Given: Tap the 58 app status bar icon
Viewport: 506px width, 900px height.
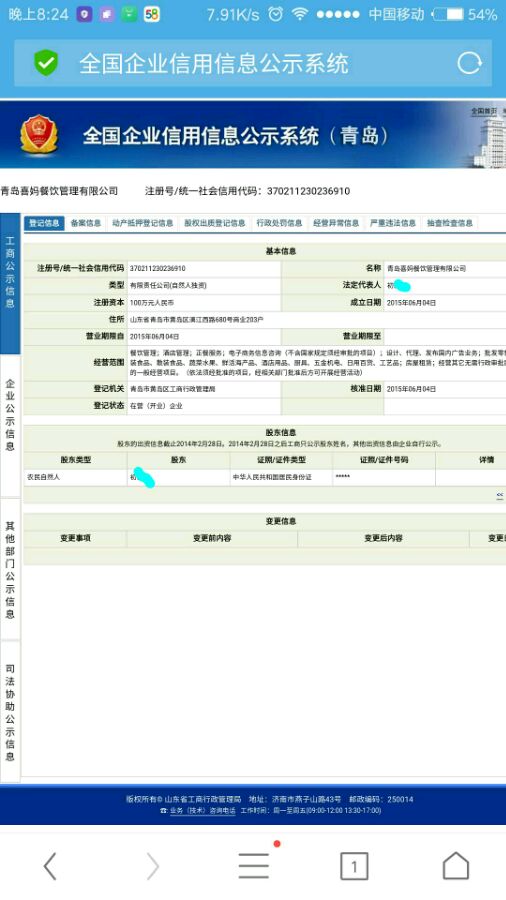Looking at the screenshot, I should tap(151, 14).
